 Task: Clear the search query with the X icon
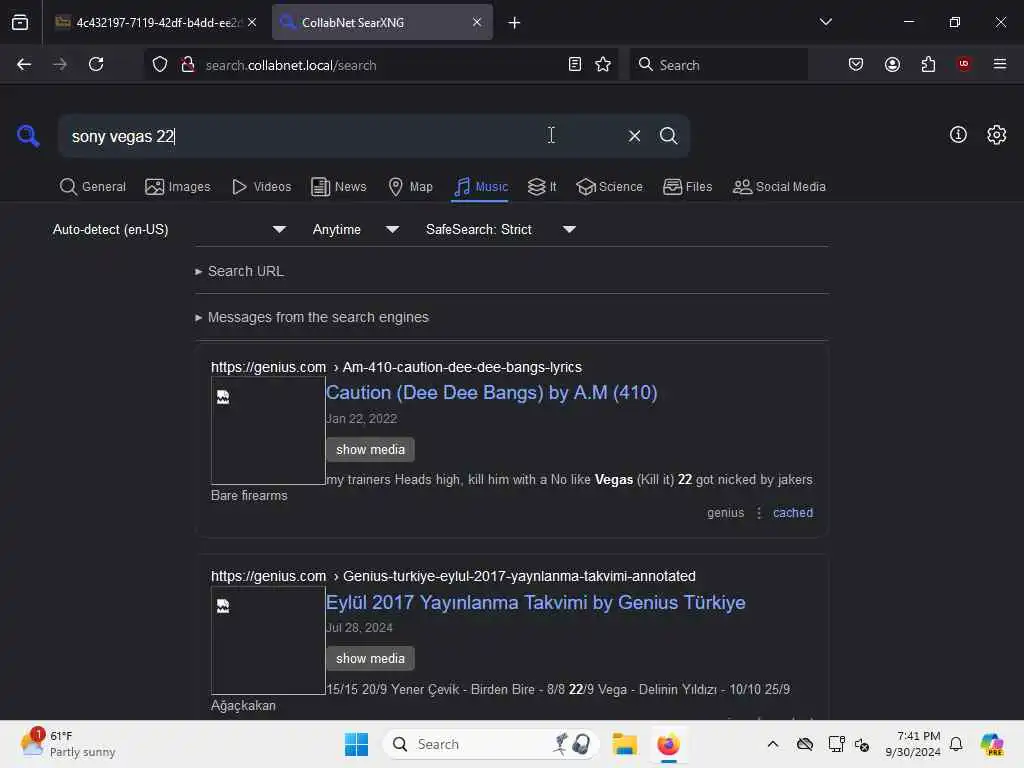click(634, 136)
